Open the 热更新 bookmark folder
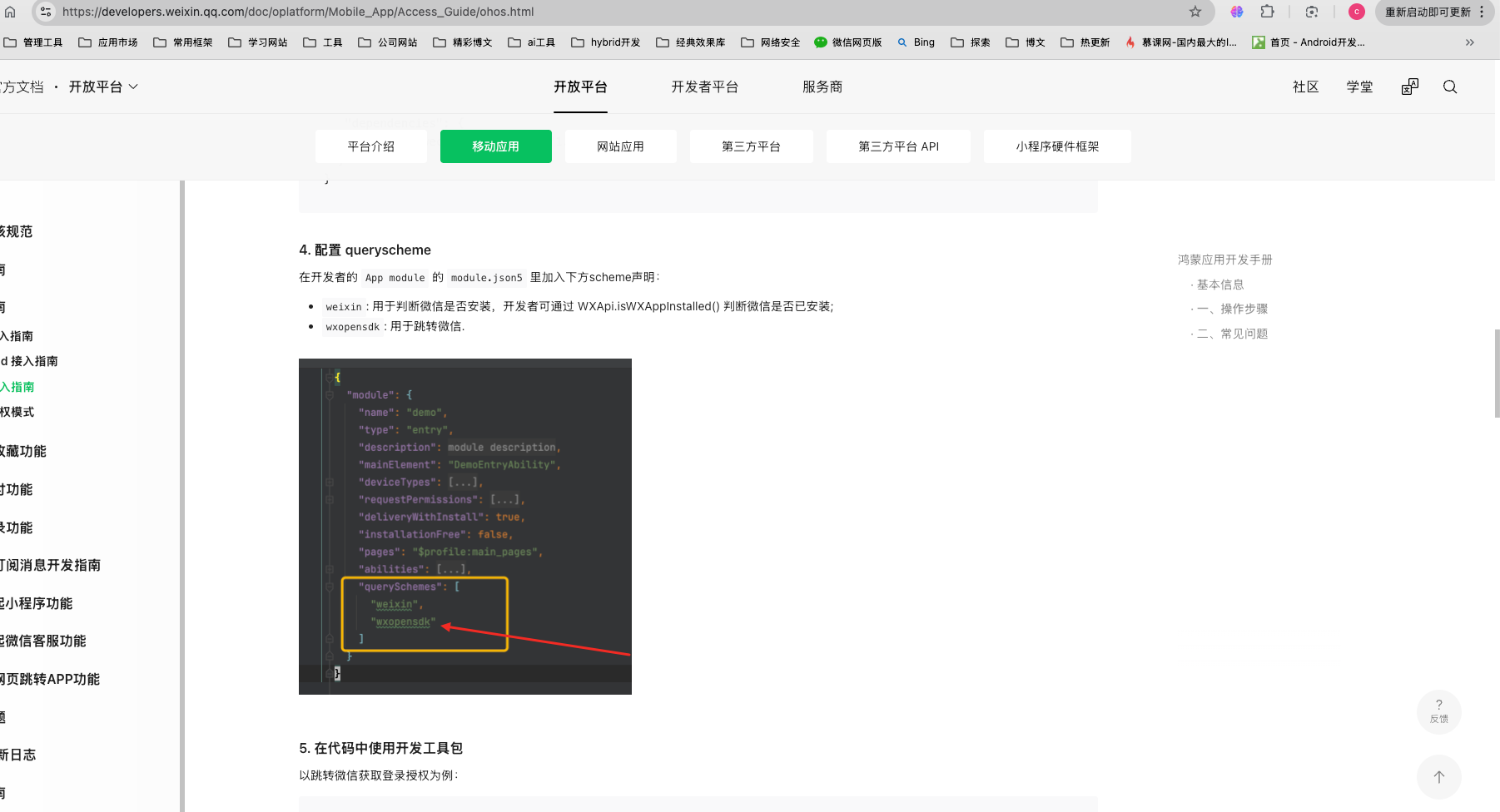This screenshot has height=812, width=1500. tap(1085, 42)
